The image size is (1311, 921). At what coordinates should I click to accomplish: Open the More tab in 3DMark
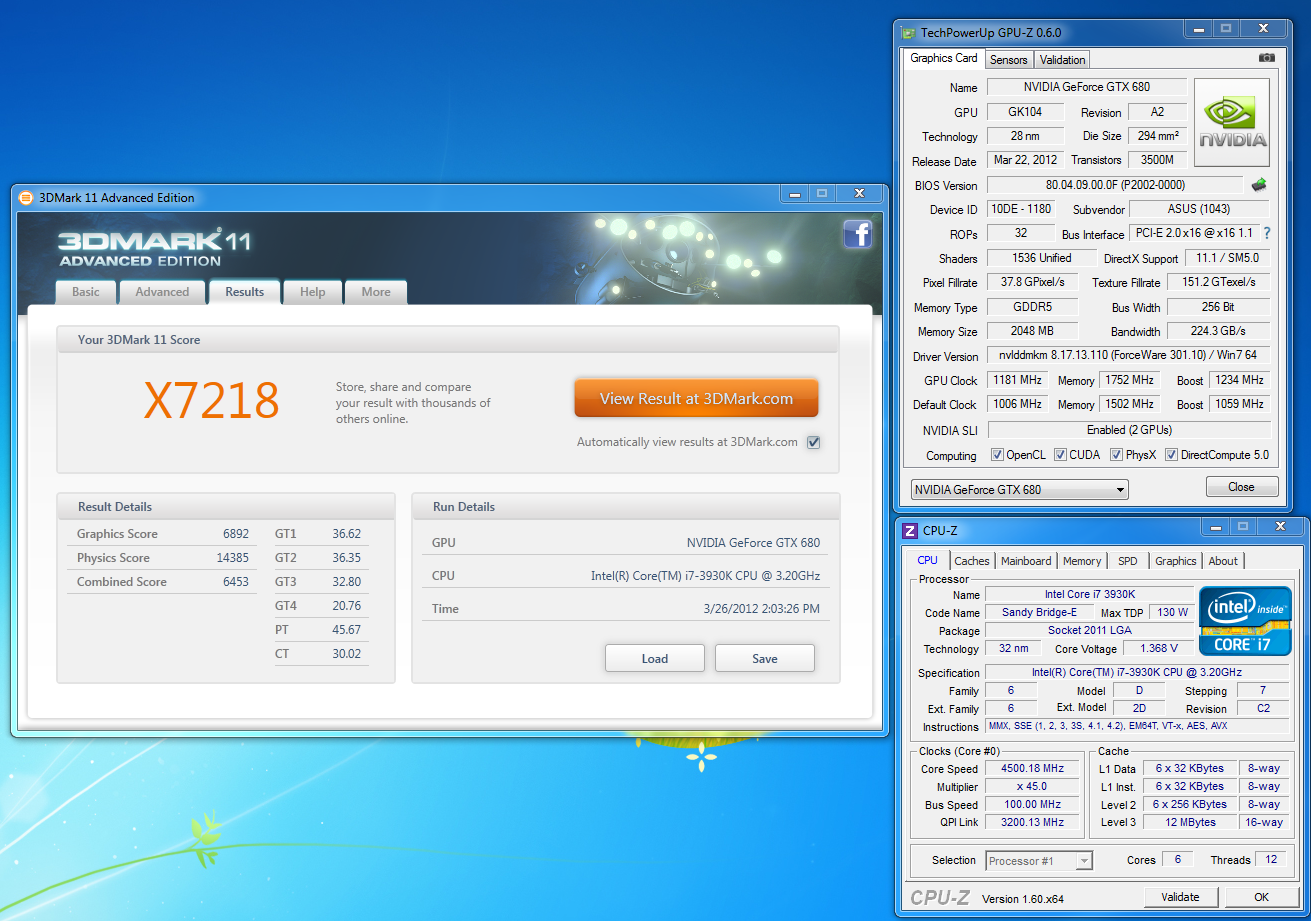click(x=376, y=292)
